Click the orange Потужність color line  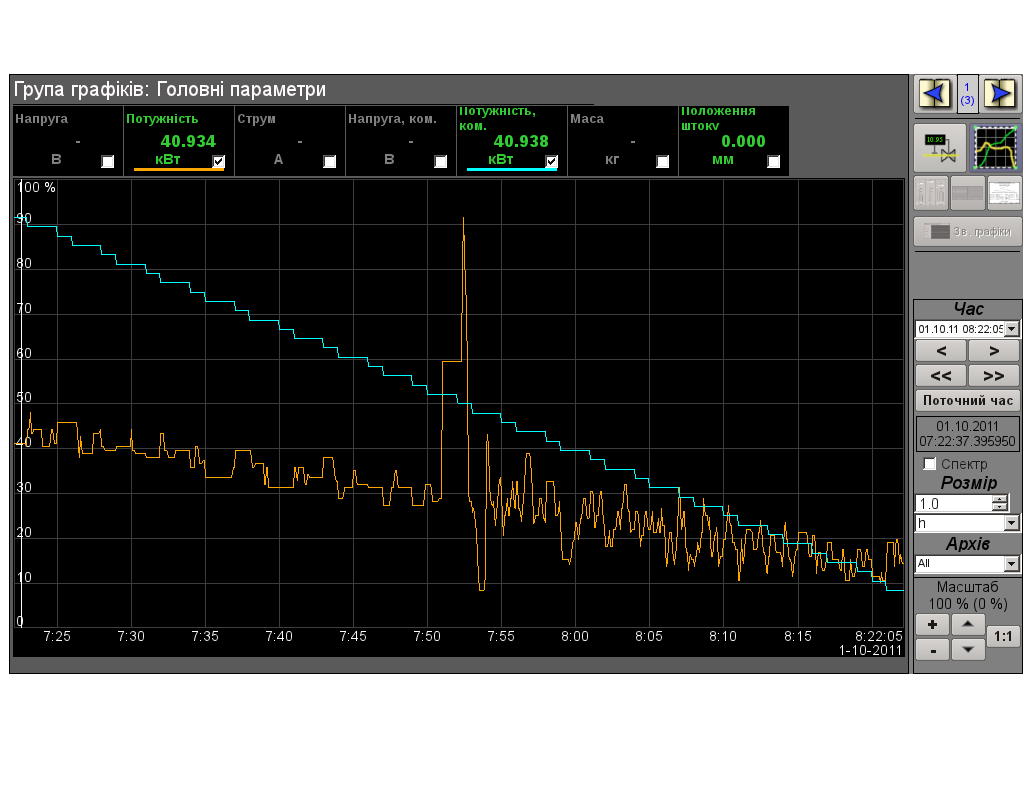(179, 170)
